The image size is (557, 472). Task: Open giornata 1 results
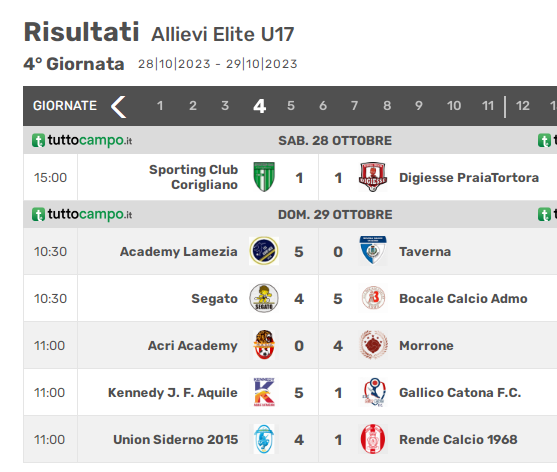[160, 106]
